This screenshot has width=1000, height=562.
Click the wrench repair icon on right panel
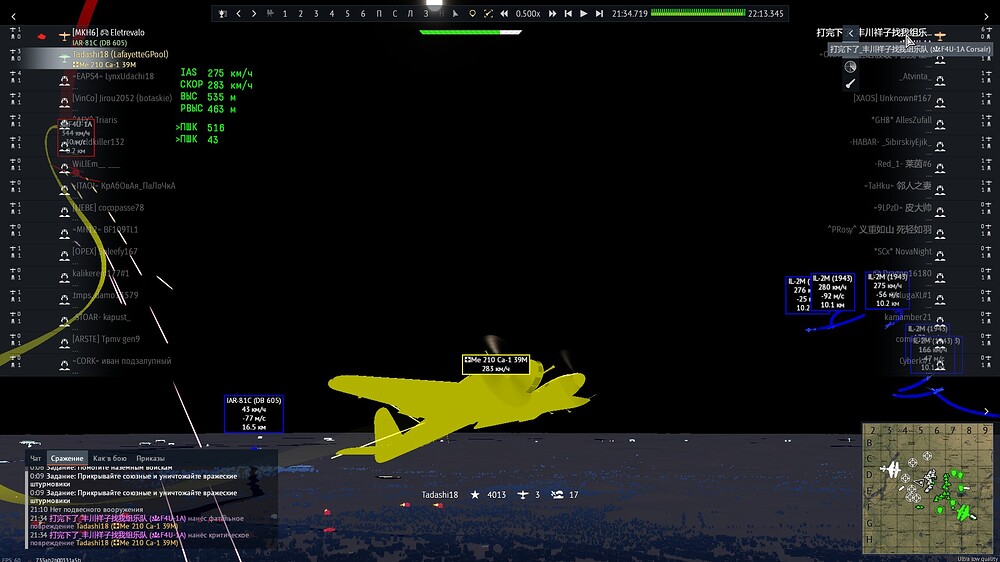(x=850, y=84)
